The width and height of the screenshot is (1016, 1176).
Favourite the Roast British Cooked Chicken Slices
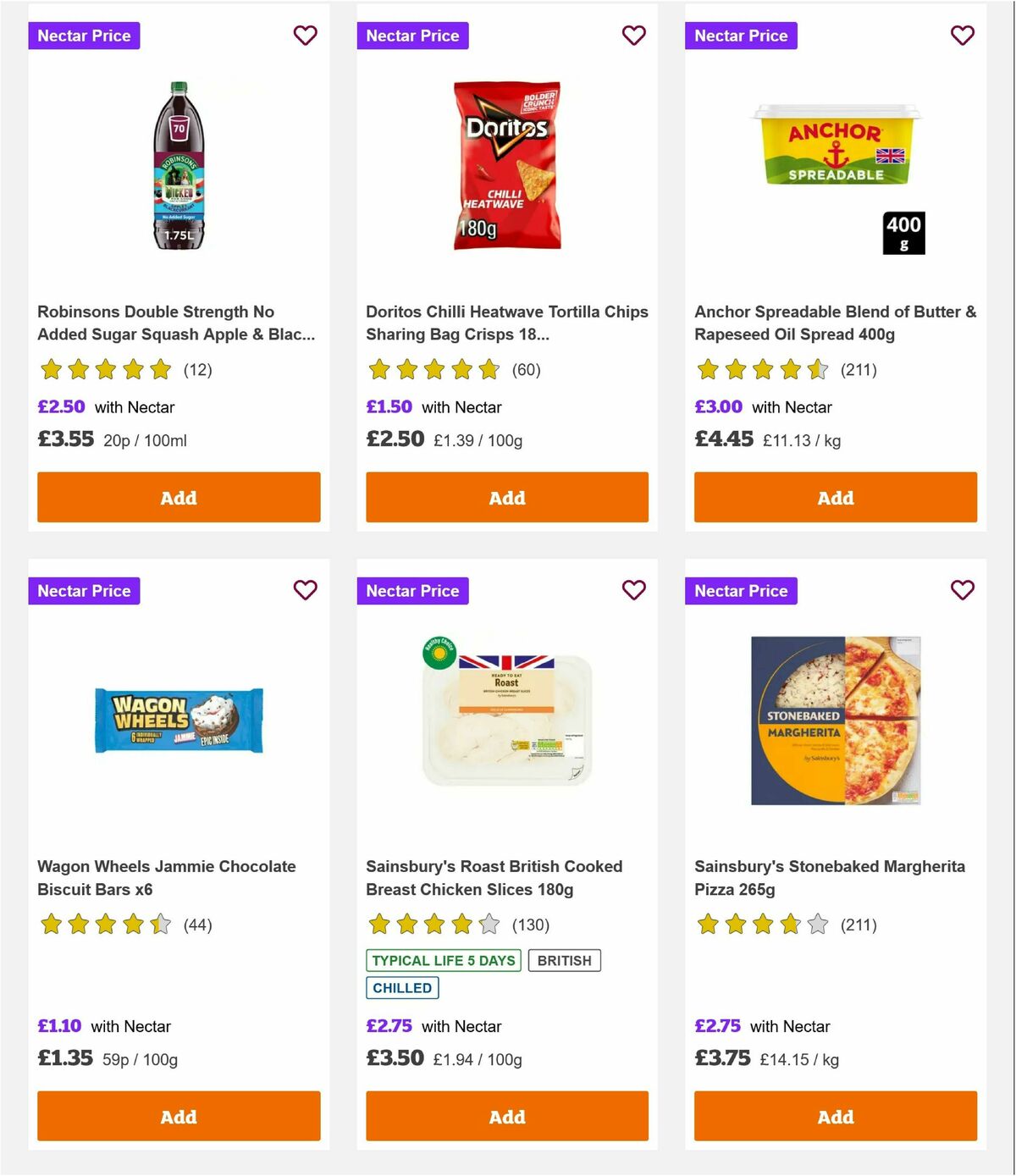633,590
